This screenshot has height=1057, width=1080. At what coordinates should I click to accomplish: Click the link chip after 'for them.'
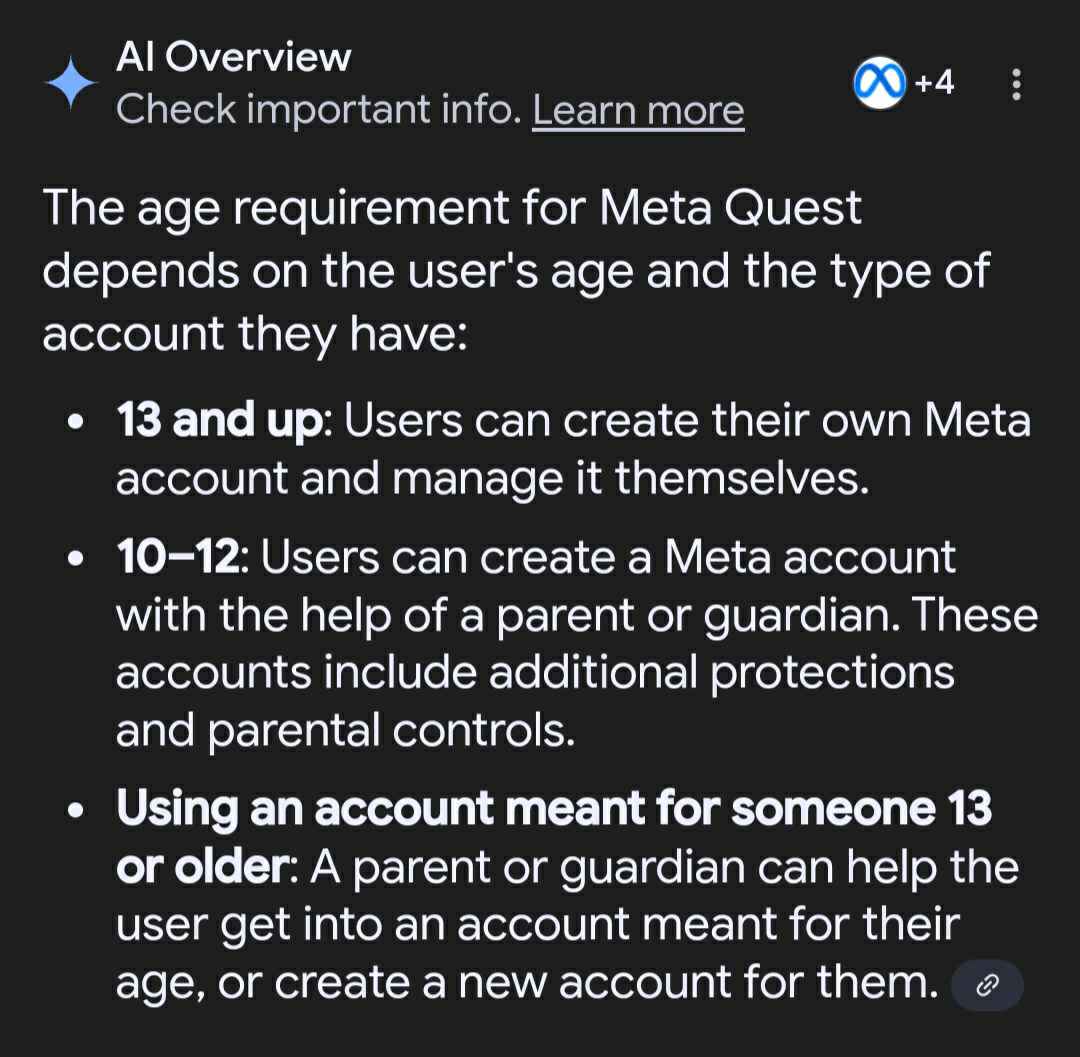[x=987, y=985]
